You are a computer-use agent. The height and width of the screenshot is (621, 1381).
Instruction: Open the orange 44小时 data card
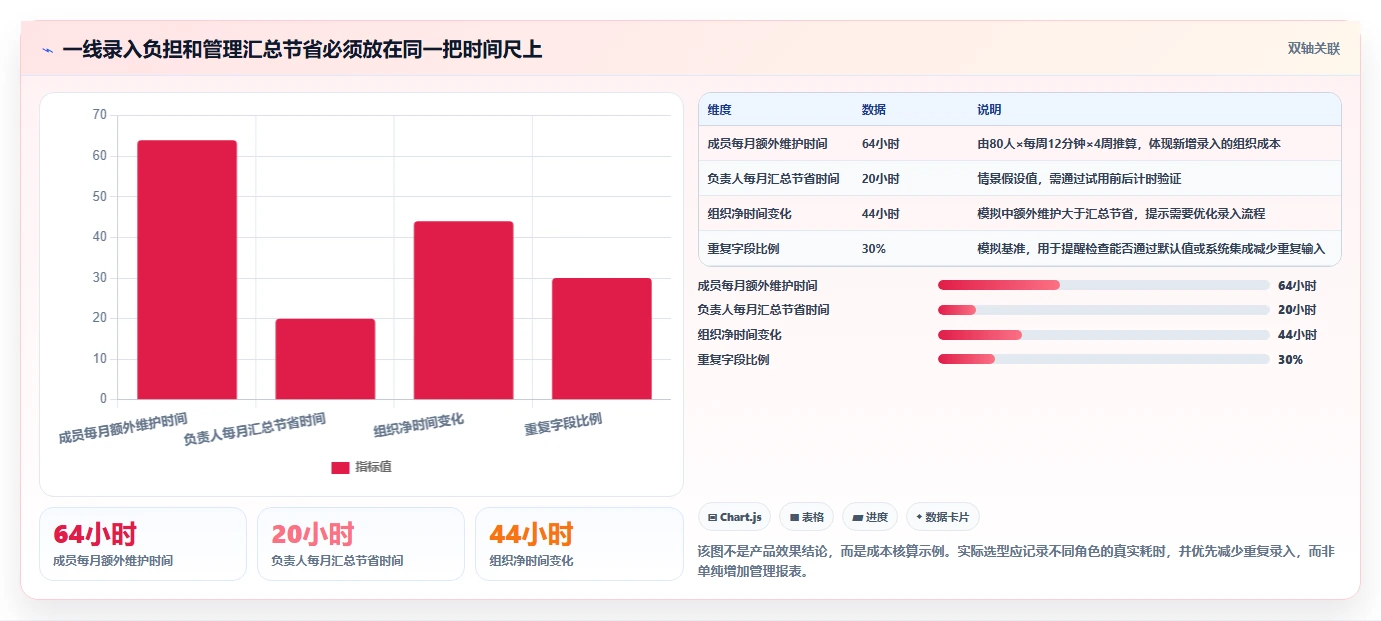pyautogui.click(x=579, y=544)
